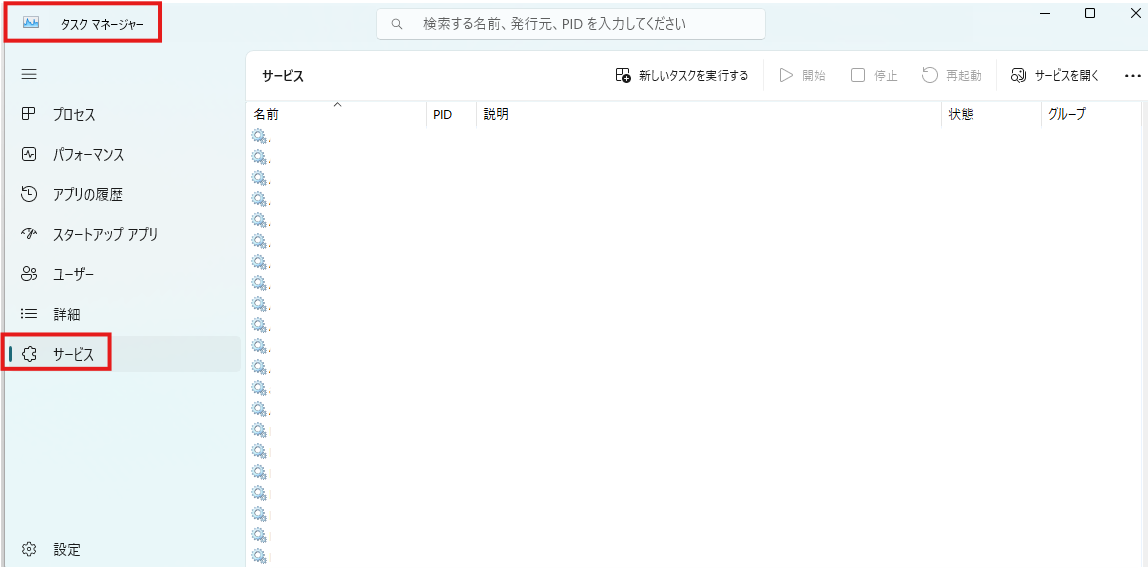Run new task via 新しいタスクを実行する
The width and height of the screenshot is (1148, 568).
coord(682,75)
